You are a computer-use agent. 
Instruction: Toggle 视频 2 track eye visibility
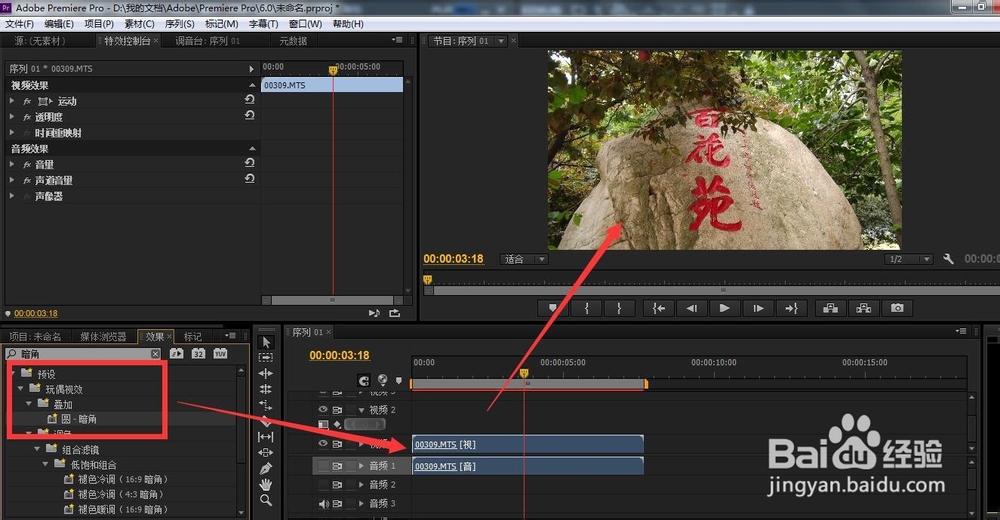[x=323, y=410]
